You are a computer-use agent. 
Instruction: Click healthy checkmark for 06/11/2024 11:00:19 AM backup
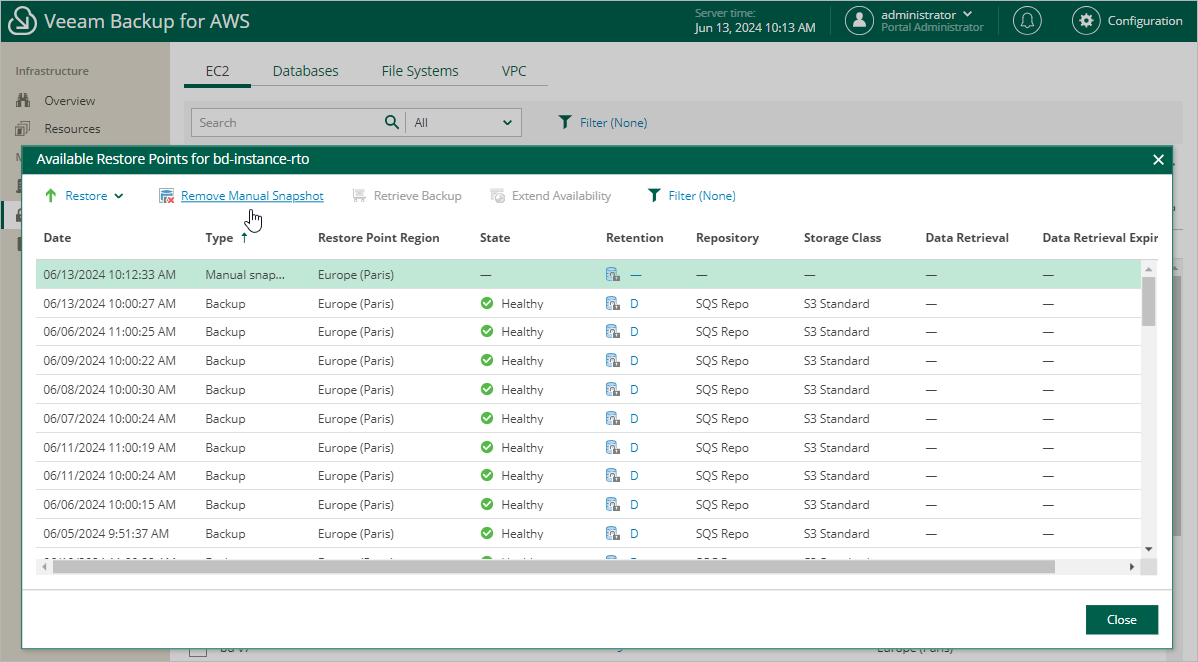click(x=487, y=447)
